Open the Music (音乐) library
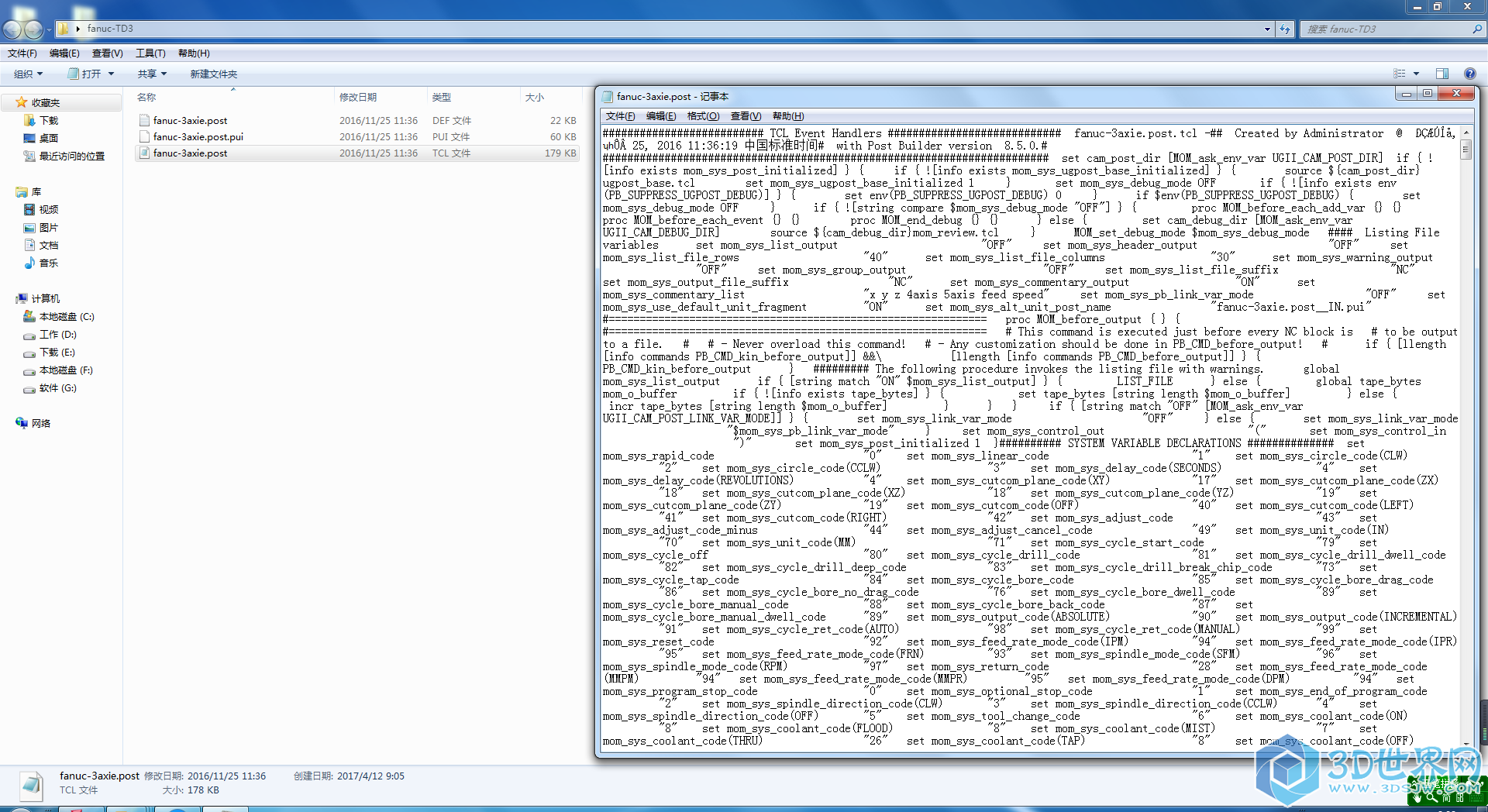Viewport: 1488px width, 812px height. point(49,263)
